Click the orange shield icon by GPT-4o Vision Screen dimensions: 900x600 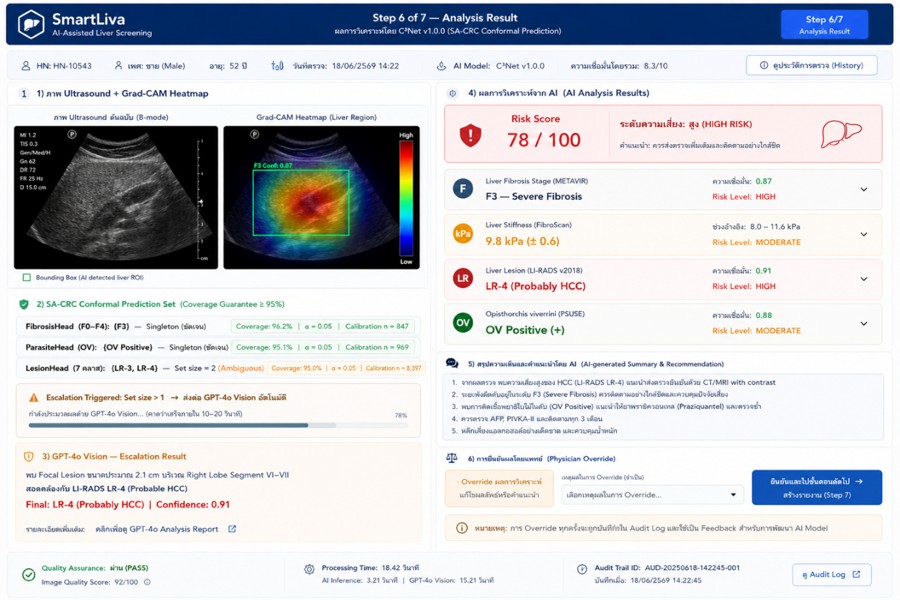coord(29,456)
